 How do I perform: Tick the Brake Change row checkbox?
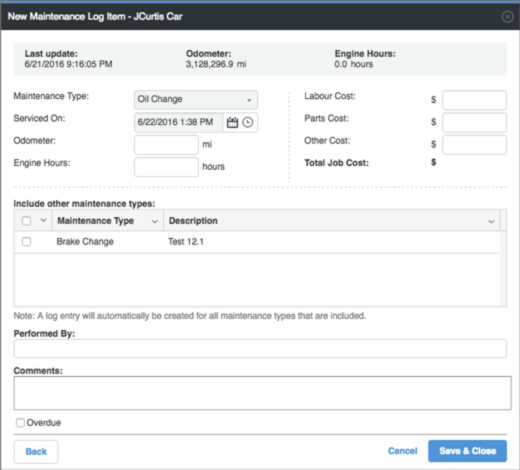pyautogui.click(x=26, y=242)
